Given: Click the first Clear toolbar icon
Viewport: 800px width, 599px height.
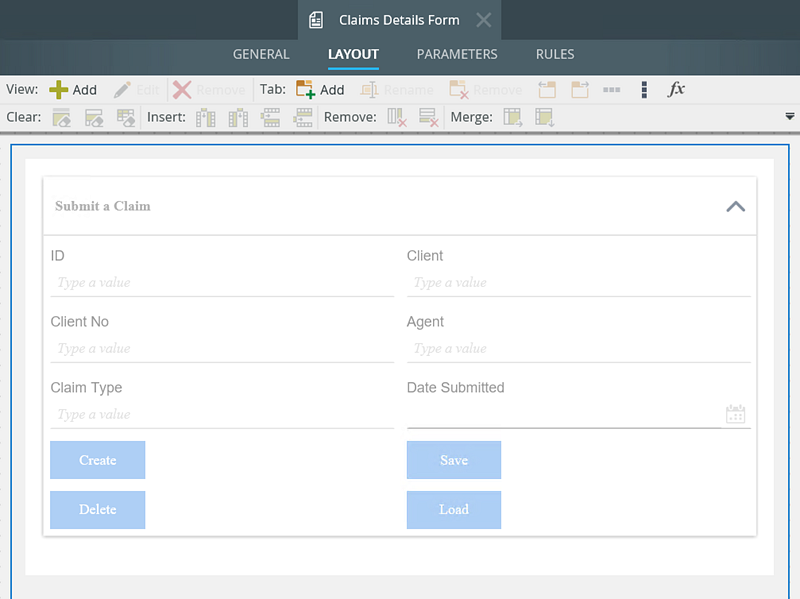Looking at the screenshot, I should [x=62, y=118].
